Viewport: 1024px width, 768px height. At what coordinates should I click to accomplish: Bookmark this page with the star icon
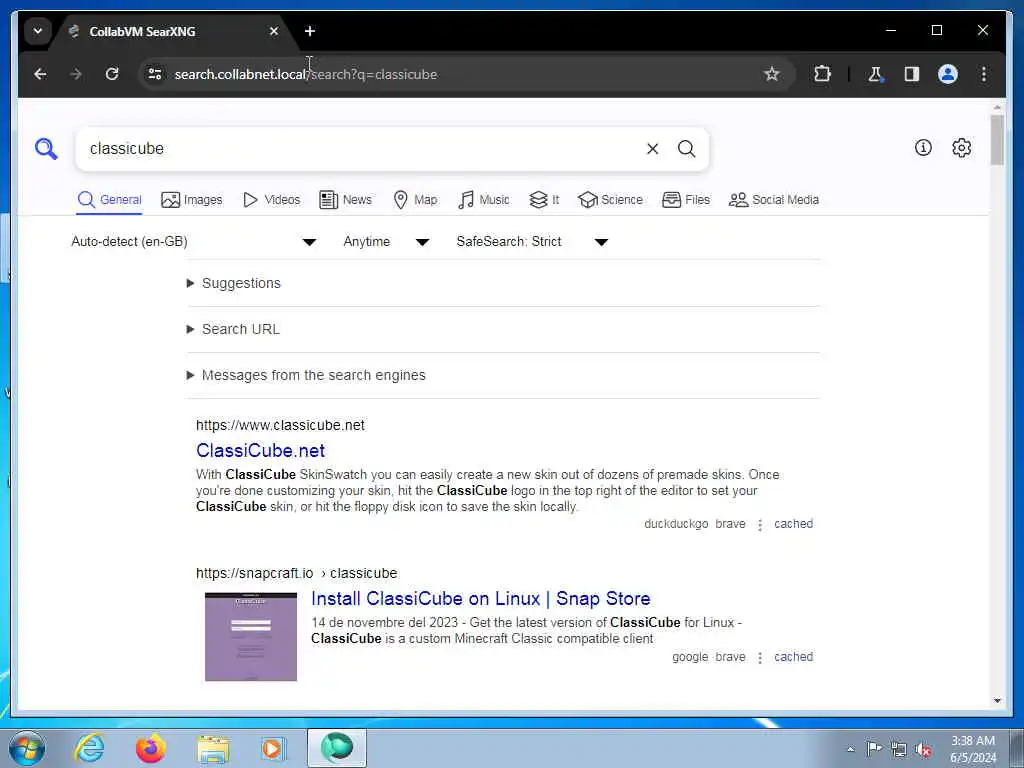[x=772, y=74]
